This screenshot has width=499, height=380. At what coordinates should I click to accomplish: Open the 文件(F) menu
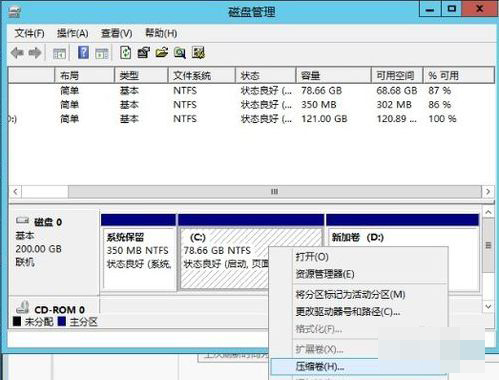click(29, 33)
